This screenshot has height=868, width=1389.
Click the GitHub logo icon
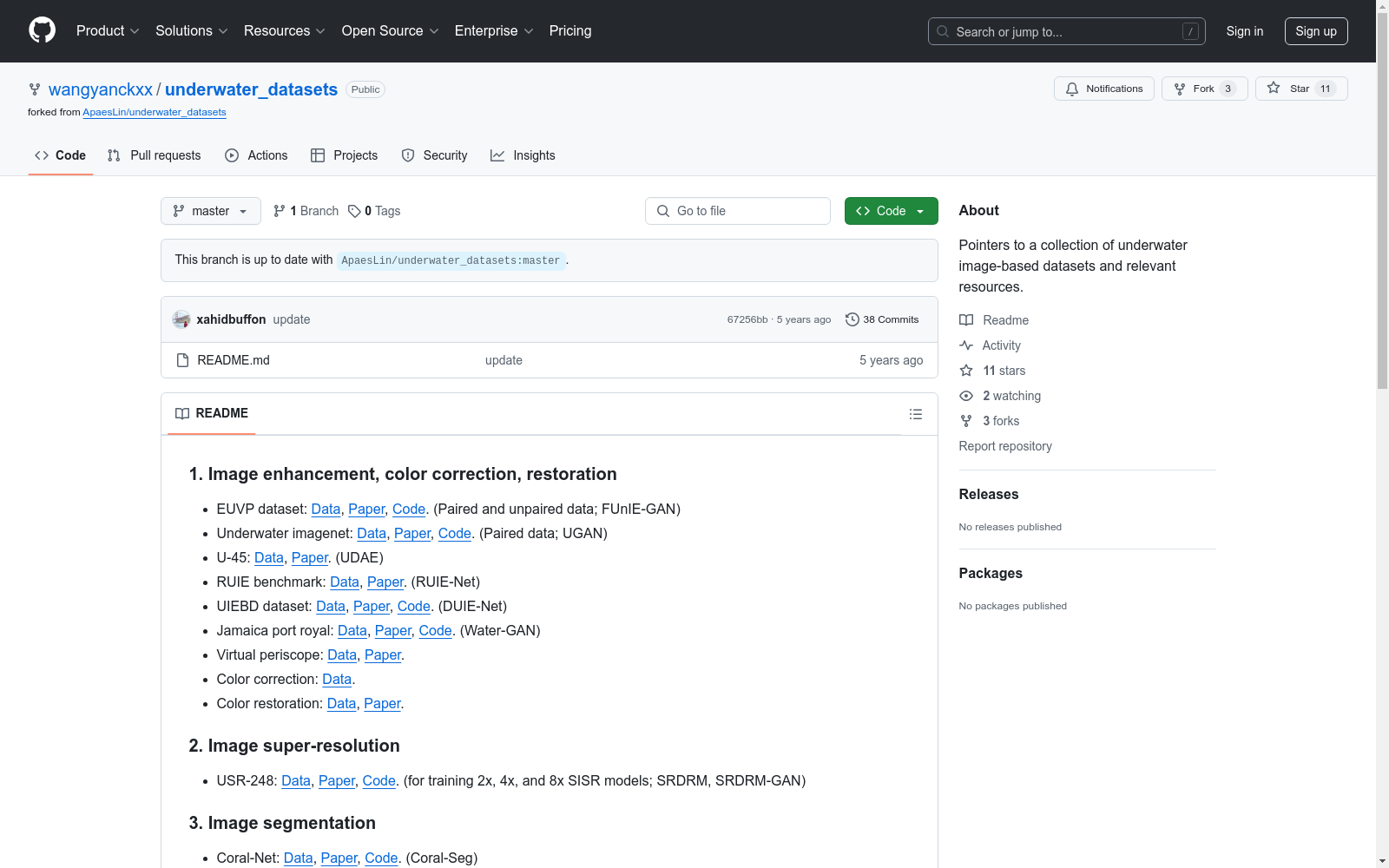[42, 30]
